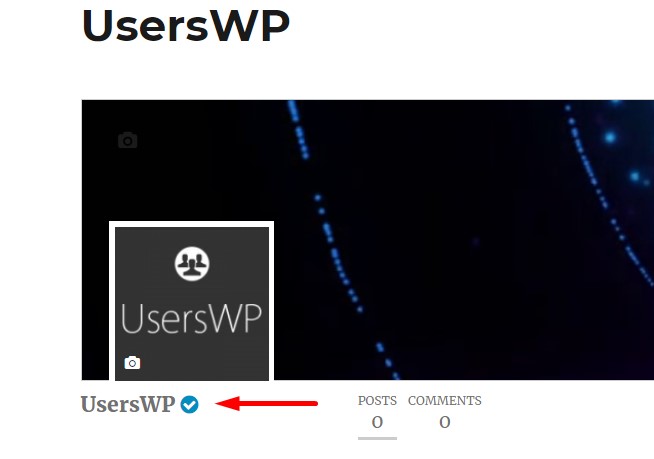The height and width of the screenshot is (459, 654).
Task: Click the blue verified checkmark badge
Action: (x=189, y=404)
